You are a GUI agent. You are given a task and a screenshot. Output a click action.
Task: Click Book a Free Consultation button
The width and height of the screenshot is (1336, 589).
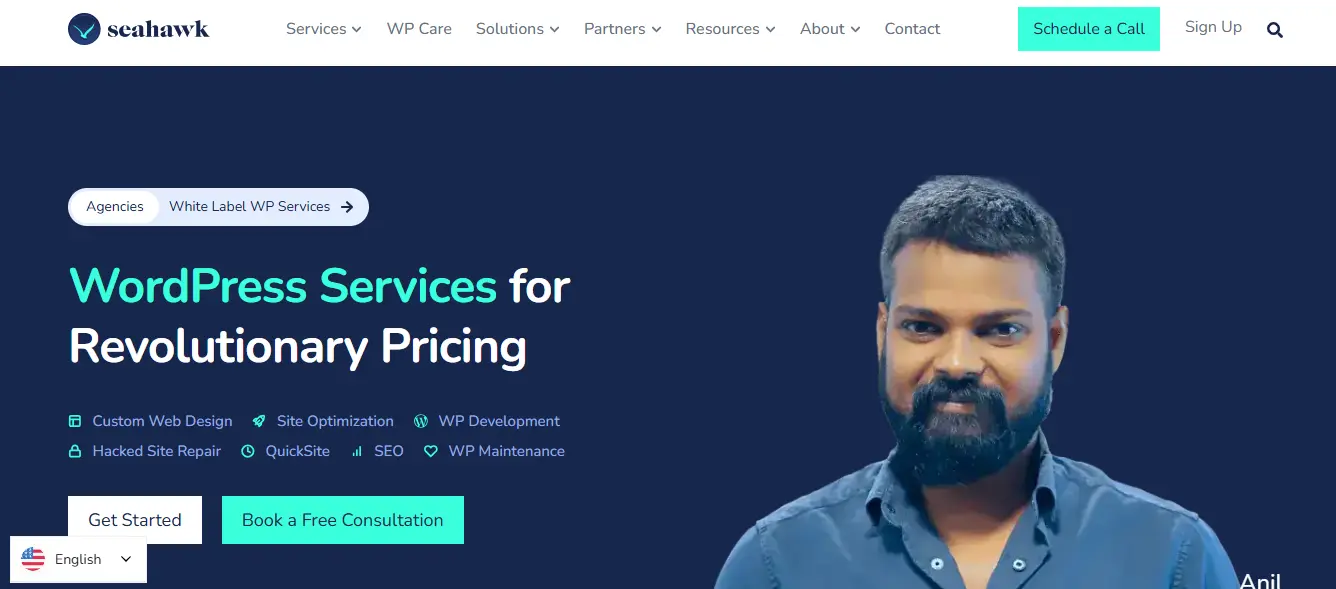click(343, 520)
